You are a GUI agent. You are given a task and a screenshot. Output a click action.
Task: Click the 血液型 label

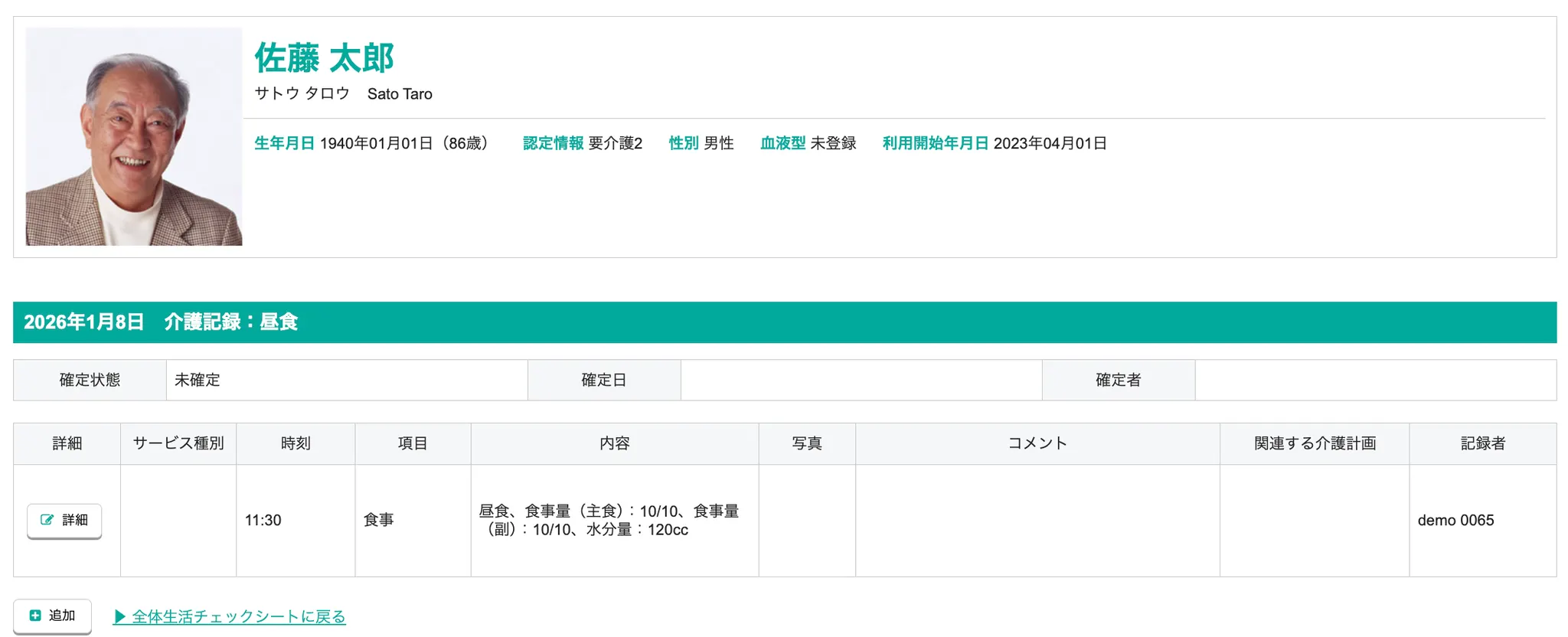click(782, 143)
